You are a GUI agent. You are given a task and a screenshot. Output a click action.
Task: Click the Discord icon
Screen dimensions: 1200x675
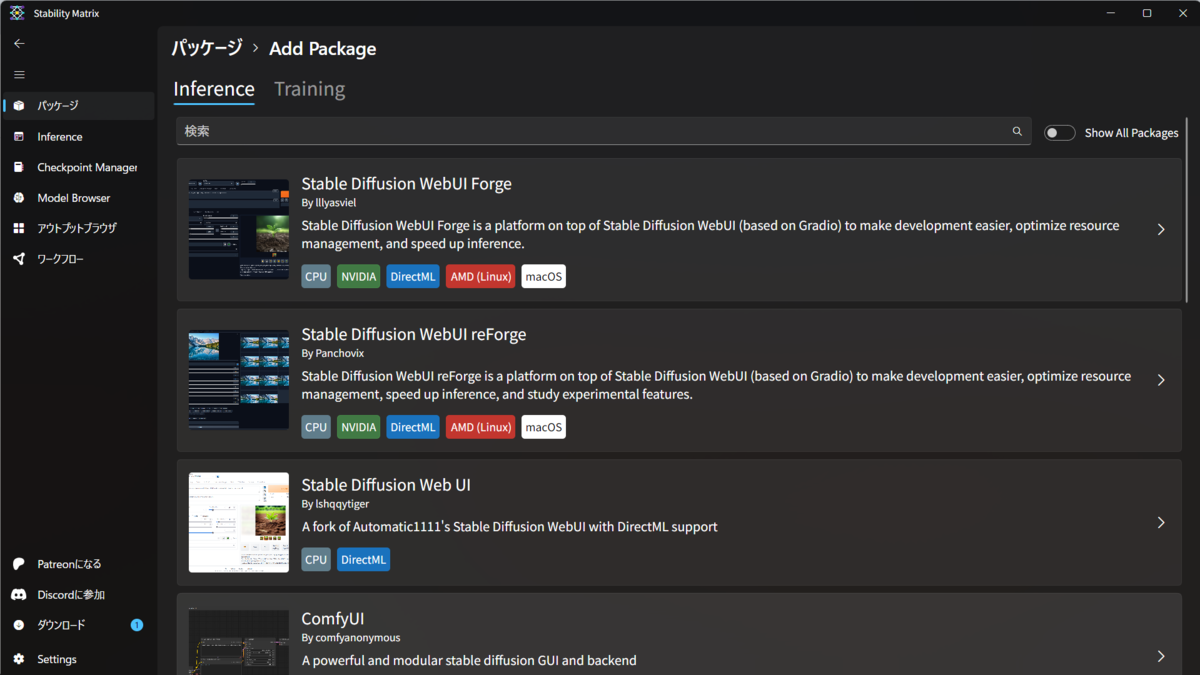point(19,595)
